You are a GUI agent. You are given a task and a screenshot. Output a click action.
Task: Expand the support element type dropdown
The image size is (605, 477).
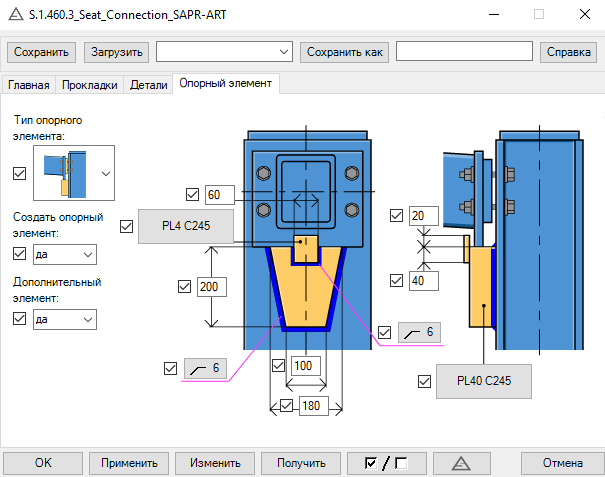click(x=105, y=172)
